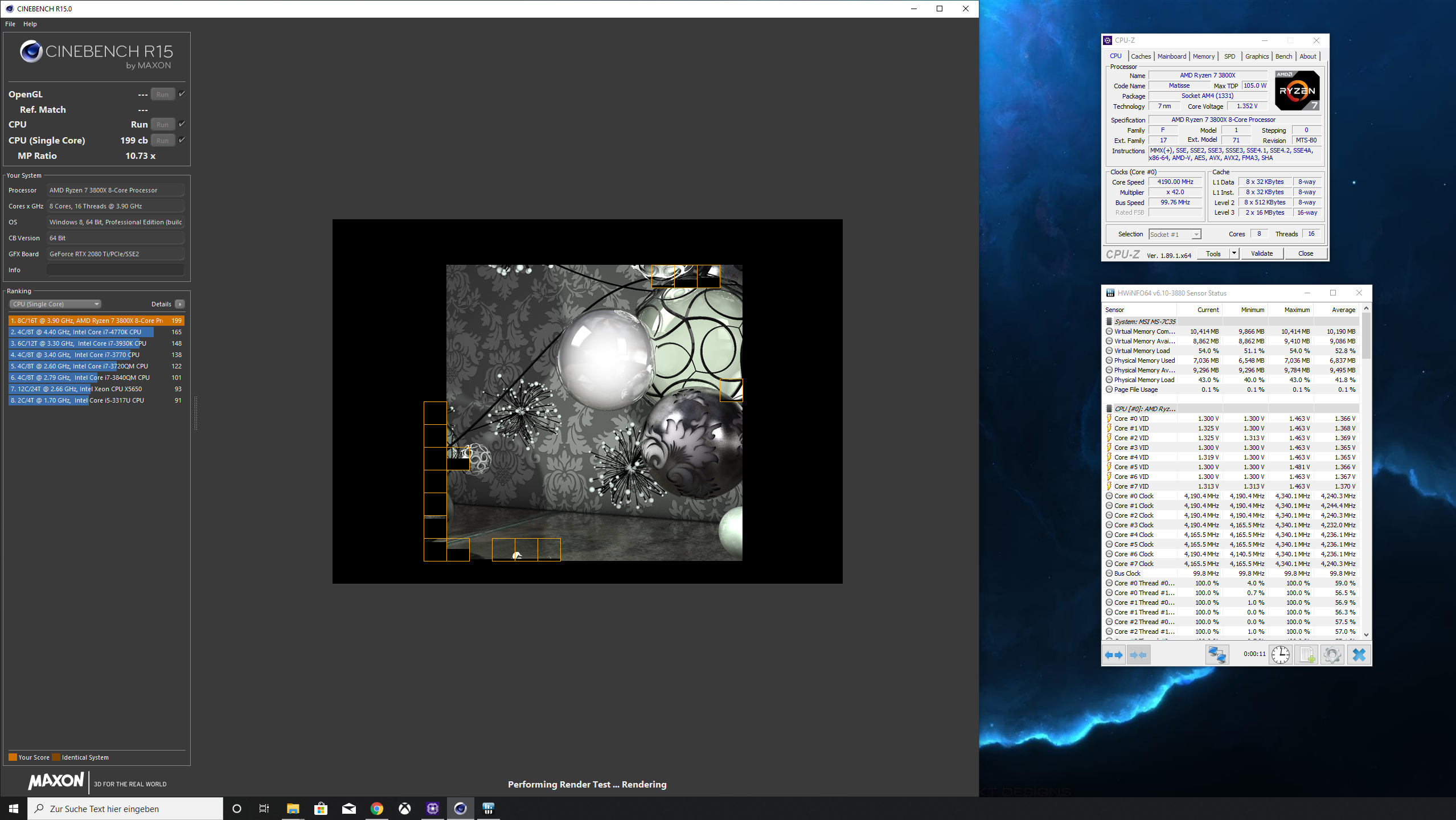Toggle the CPU test checkbox
1456x820 pixels.
[182, 124]
